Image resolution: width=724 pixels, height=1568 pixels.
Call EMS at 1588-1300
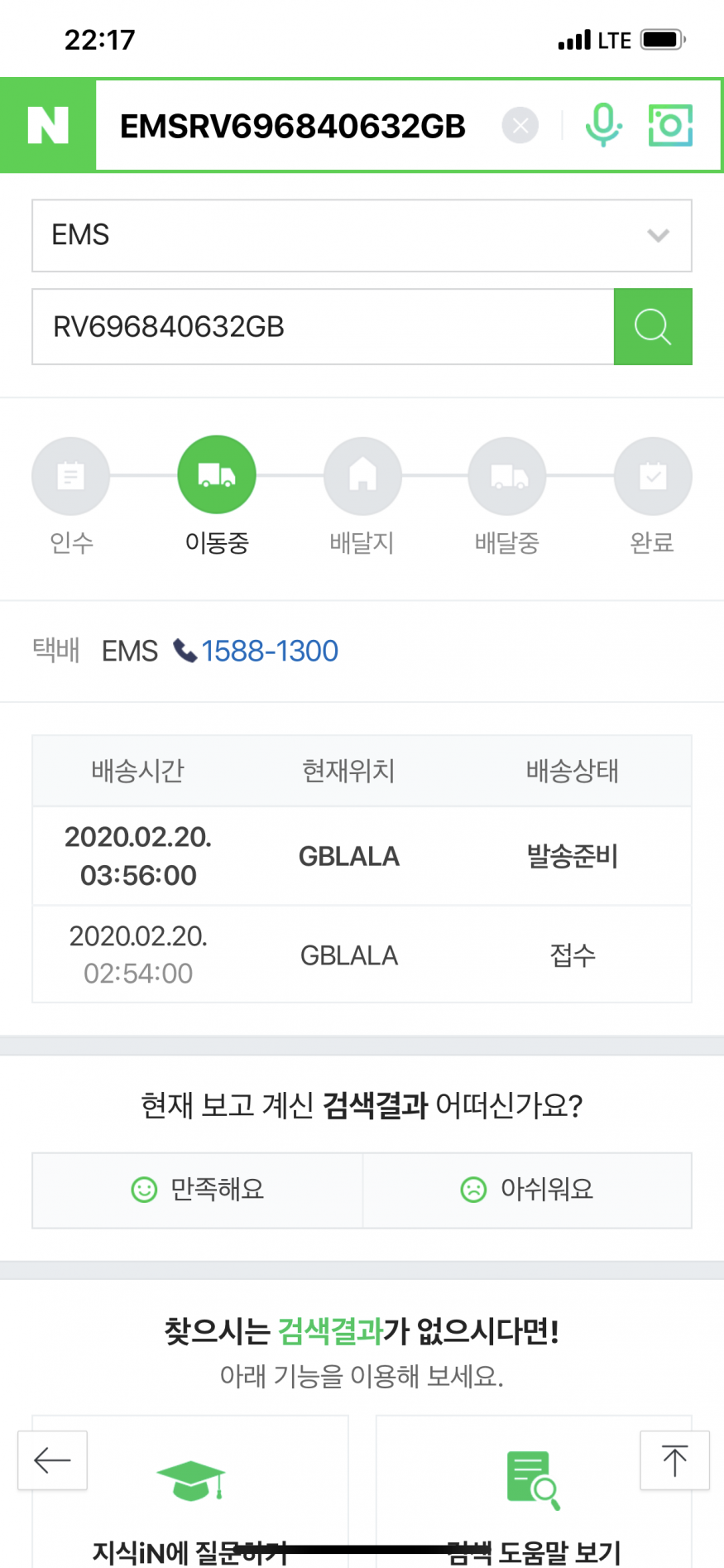pyautogui.click(x=269, y=652)
